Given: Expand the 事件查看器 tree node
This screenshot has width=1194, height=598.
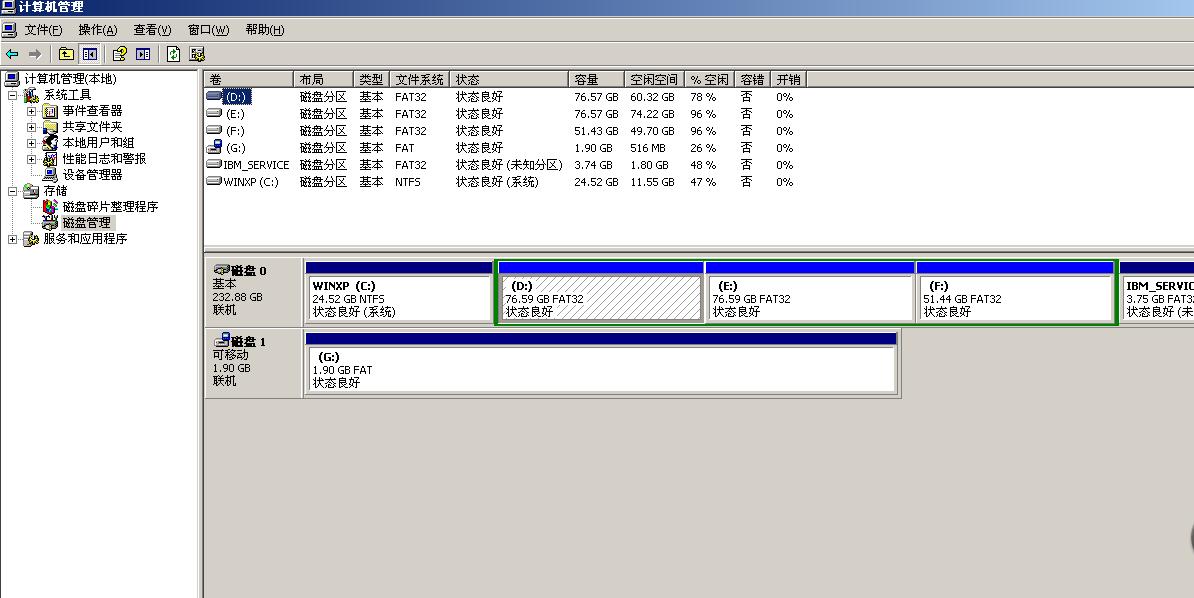Looking at the screenshot, I should coord(31,111).
